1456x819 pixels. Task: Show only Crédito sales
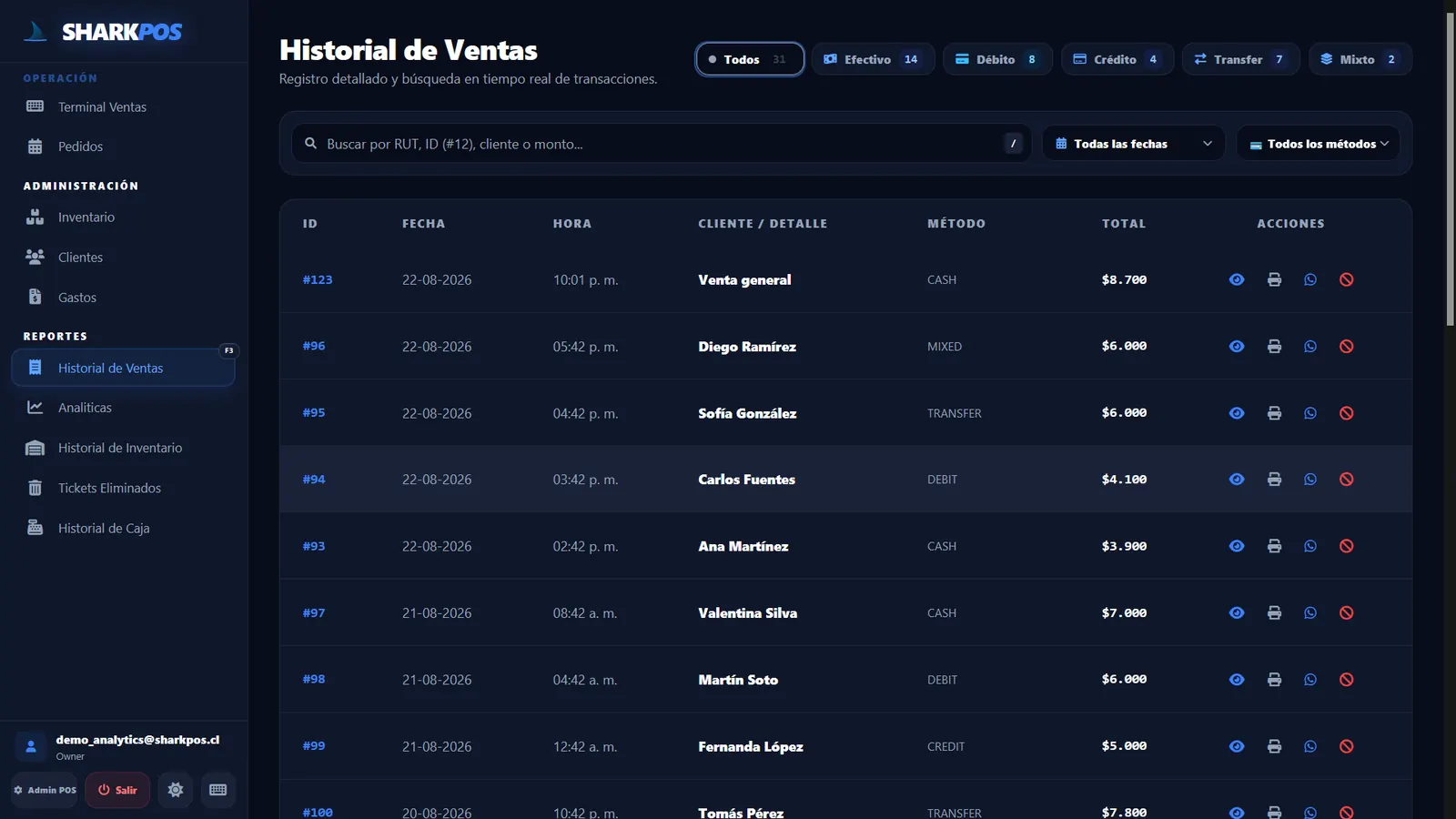1117,59
